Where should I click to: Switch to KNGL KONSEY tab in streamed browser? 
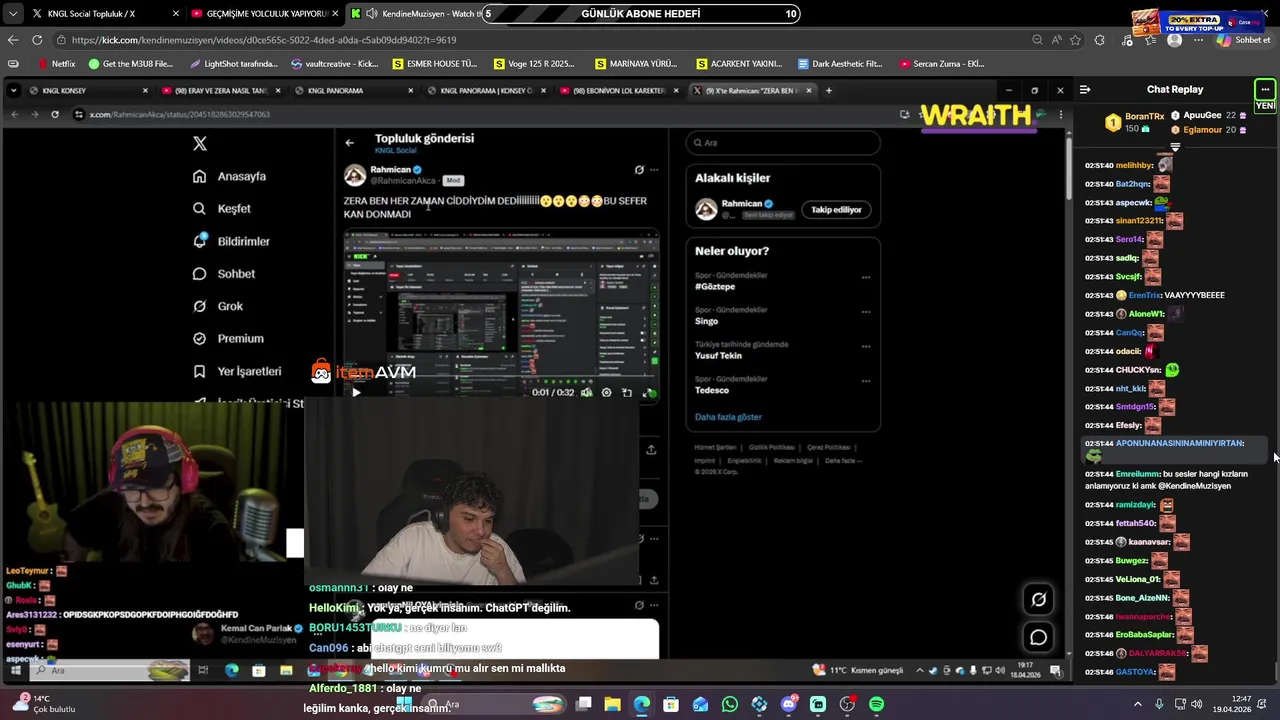point(88,91)
